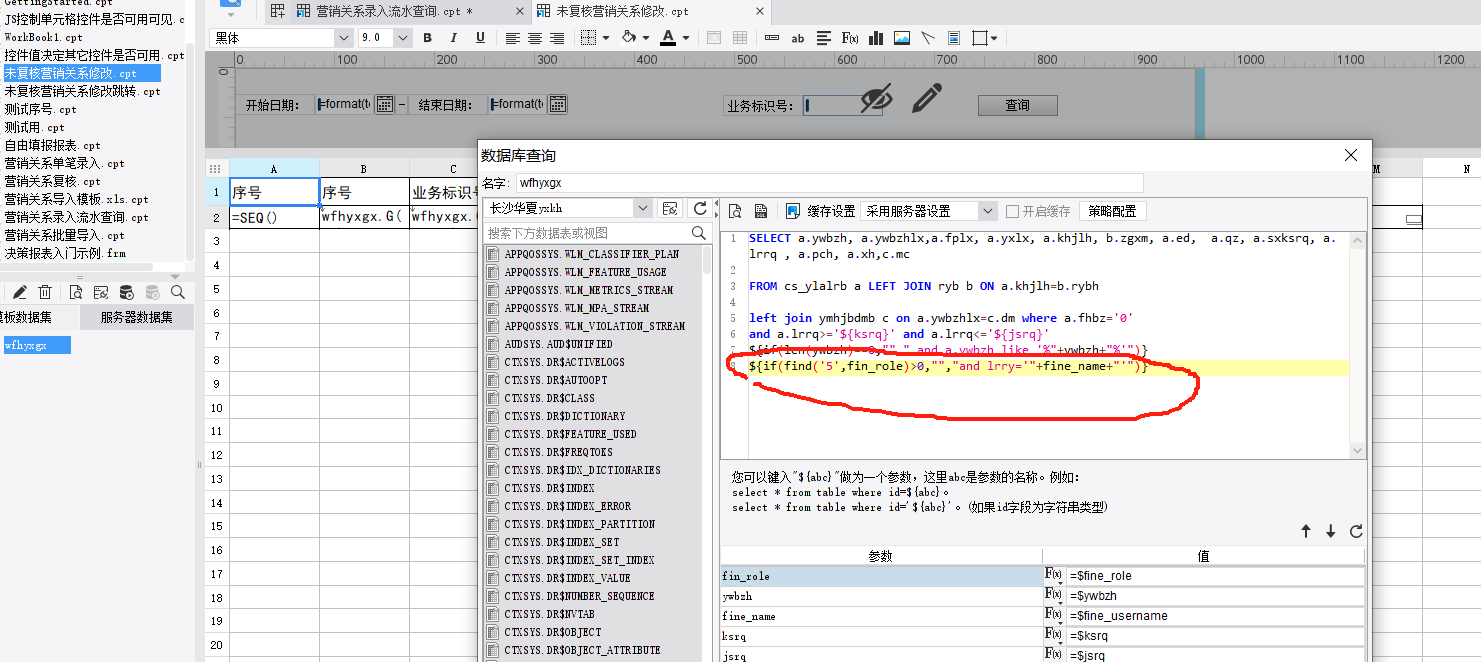Preview the dataset in the left panel

coord(76,292)
